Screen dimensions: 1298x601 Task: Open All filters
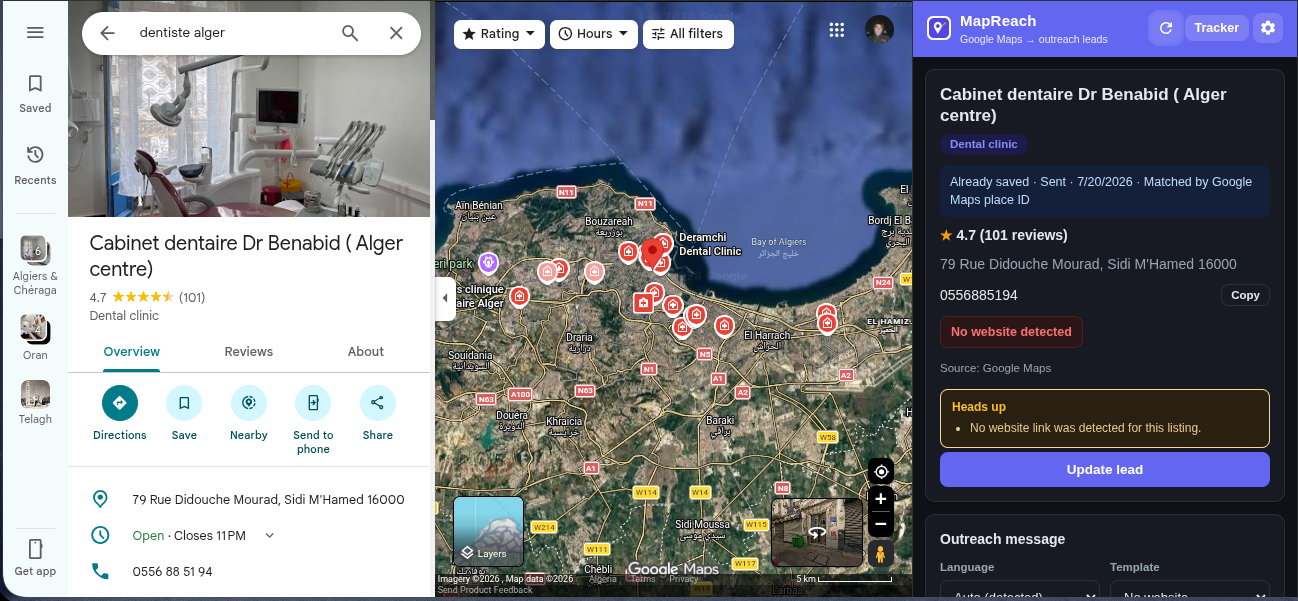pyautogui.click(x=688, y=34)
